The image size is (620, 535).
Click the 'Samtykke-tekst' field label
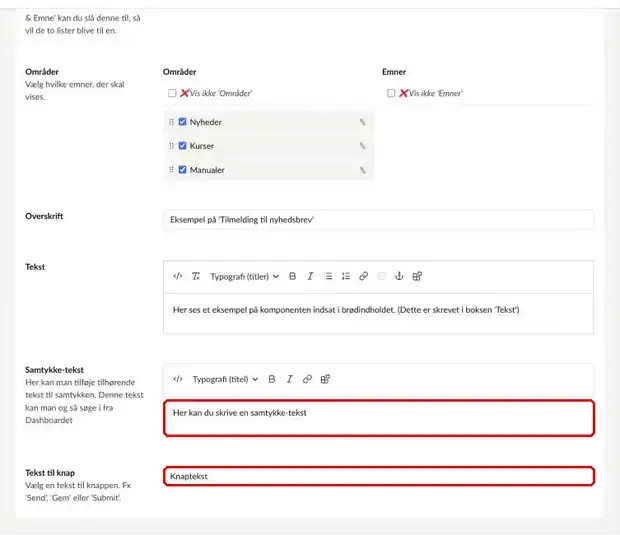(x=54, y=370)
